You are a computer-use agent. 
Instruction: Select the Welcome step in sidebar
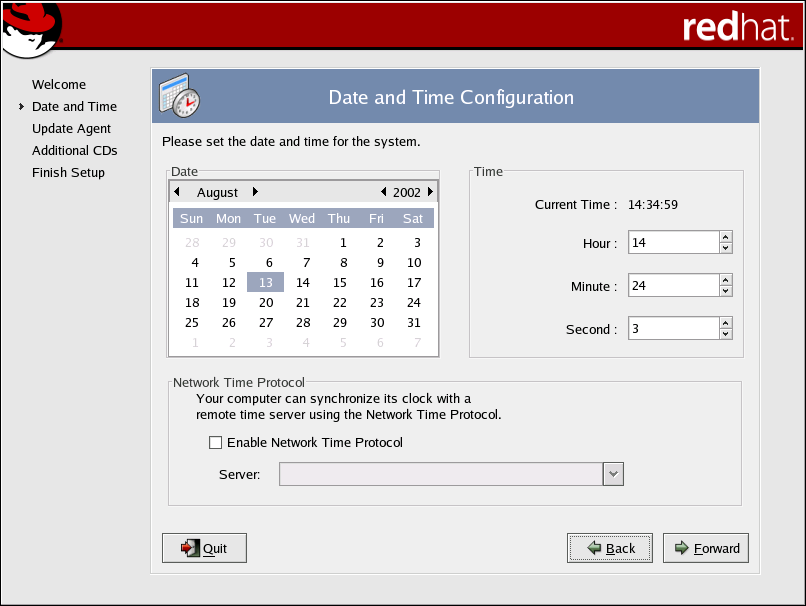59,85
